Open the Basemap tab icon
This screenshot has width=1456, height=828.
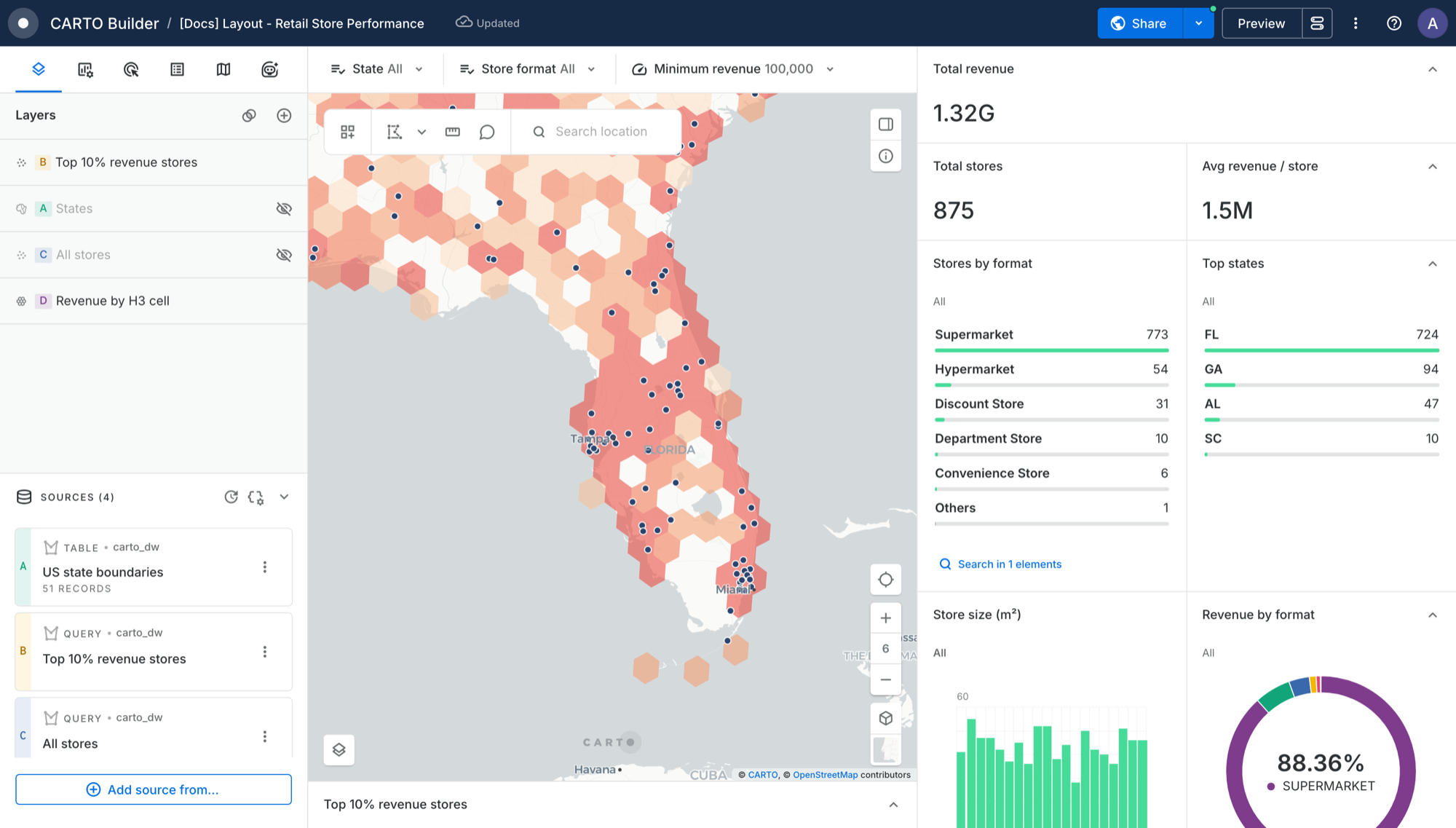click(x=223, y=69)
